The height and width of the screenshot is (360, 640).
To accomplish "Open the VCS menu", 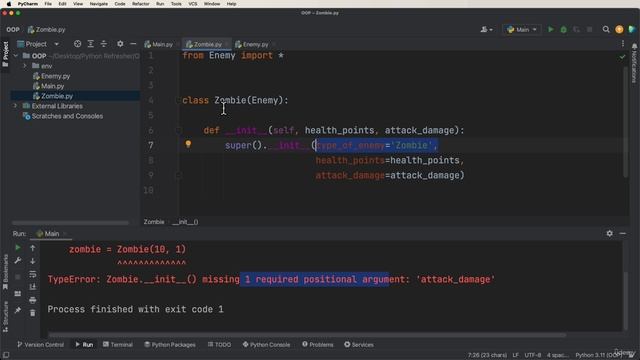I will pos(193,4).
